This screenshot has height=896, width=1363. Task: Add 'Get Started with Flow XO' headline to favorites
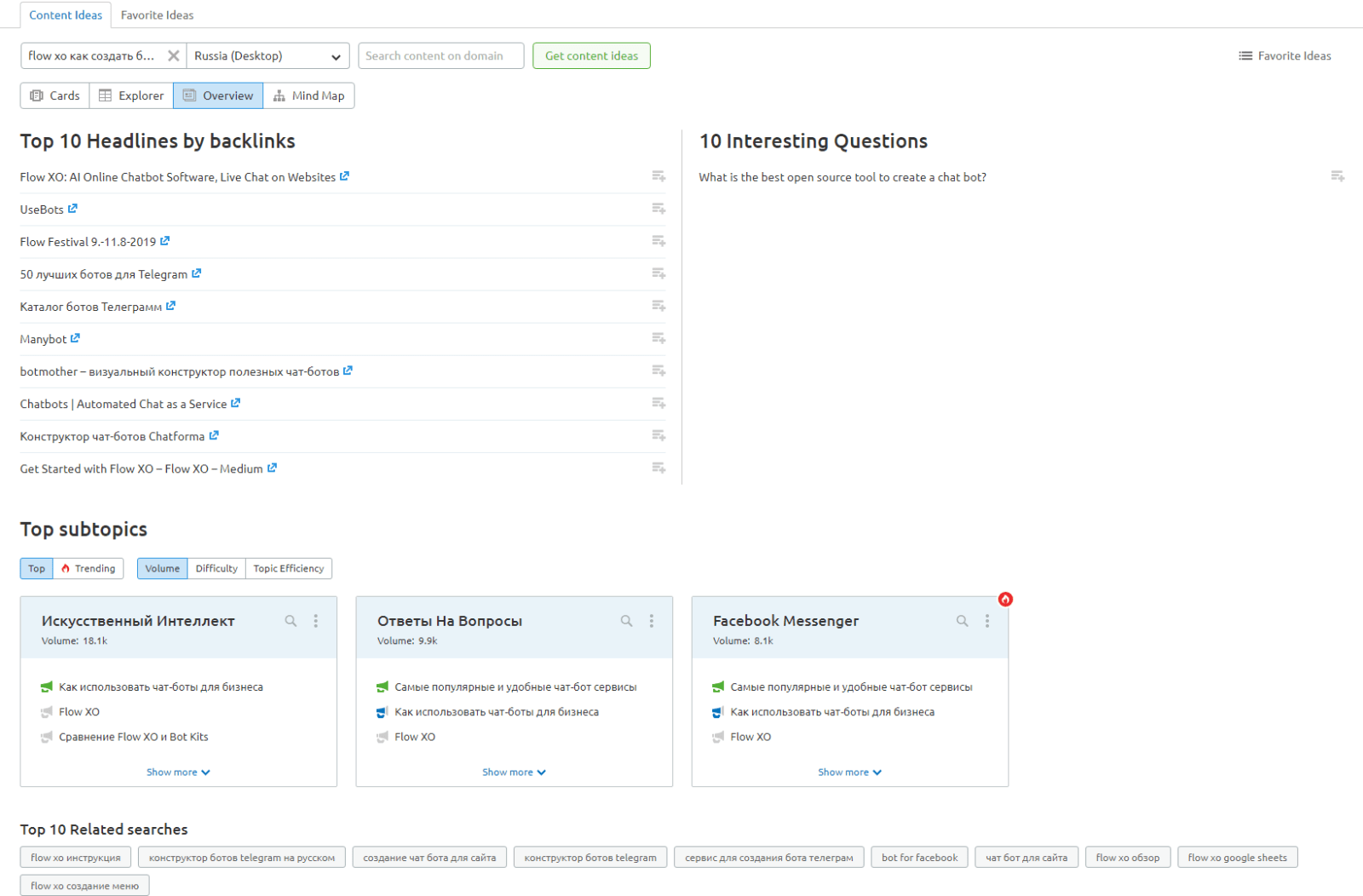[x=658, y=468]
